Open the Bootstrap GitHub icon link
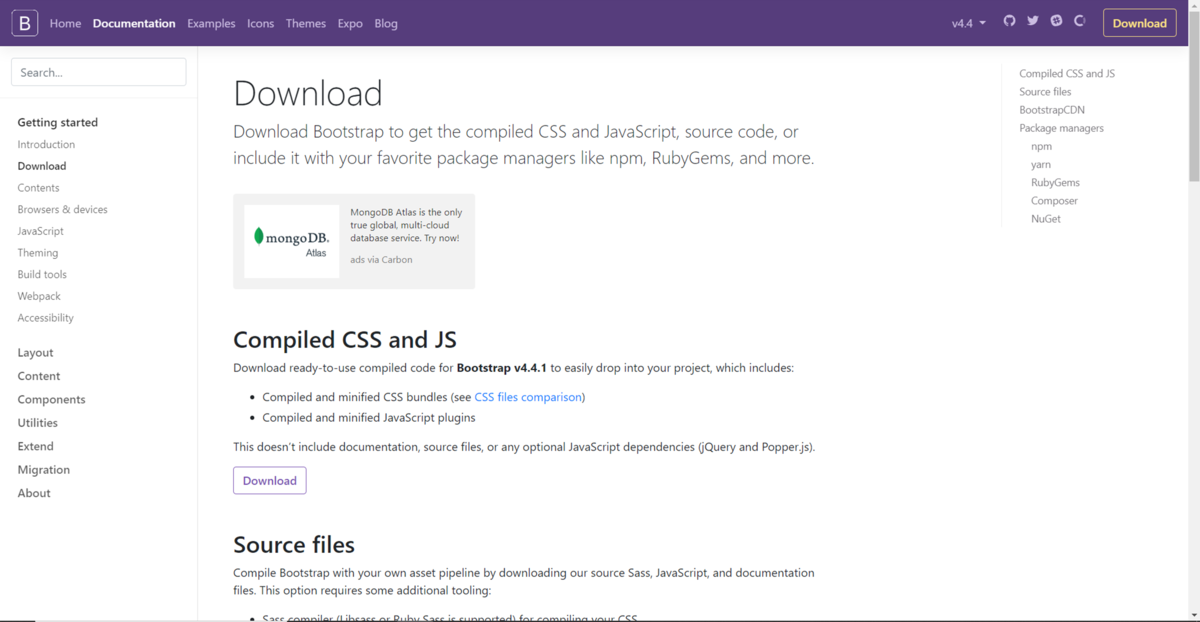Viewport: 1200px width, 622px height. pos(1009,21)
